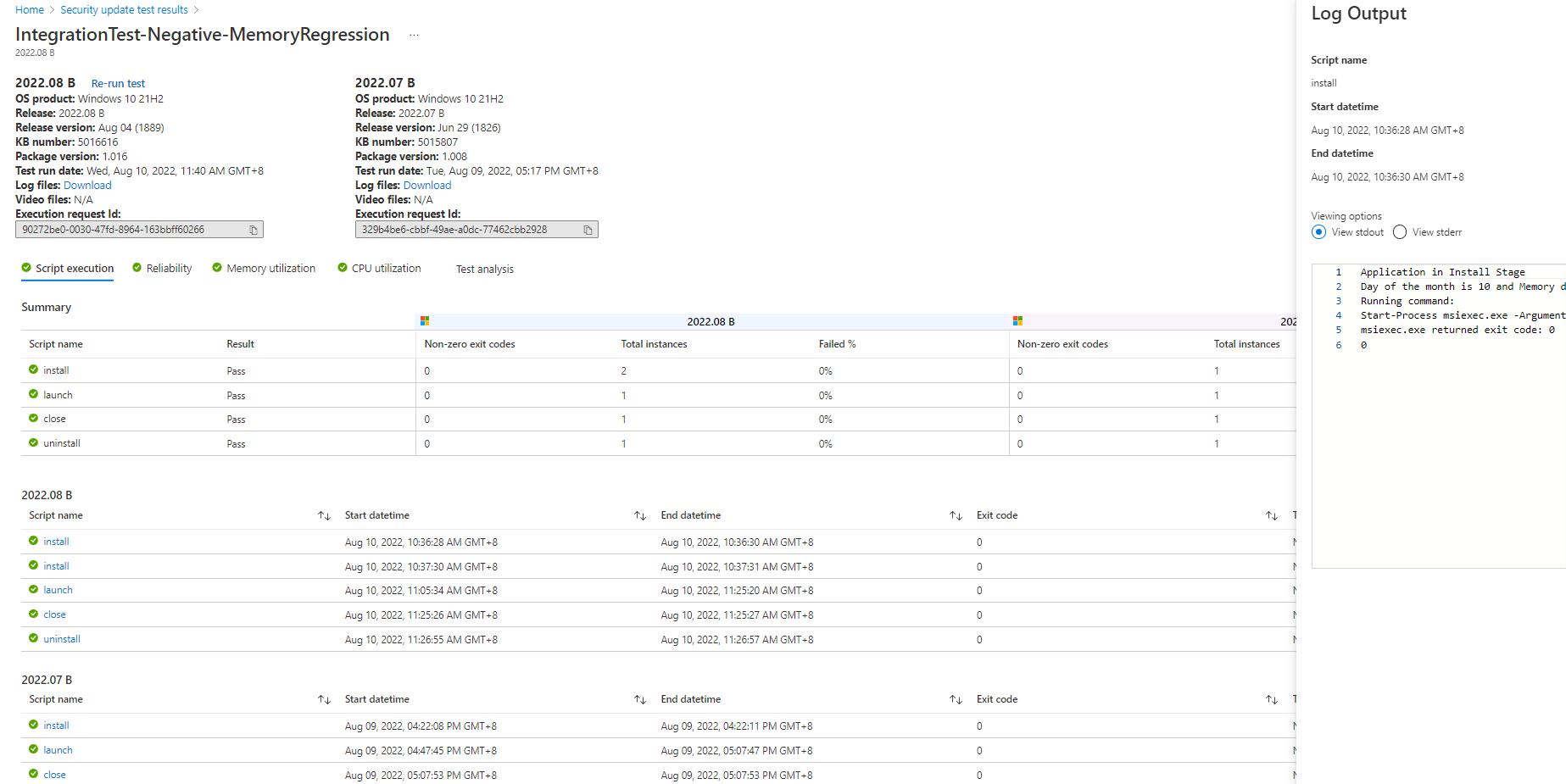The height and width of the screenshot is (784, 1566).
Task: Sort 2022.08 B table by Exit code
Action: (x=1271, y=515)
